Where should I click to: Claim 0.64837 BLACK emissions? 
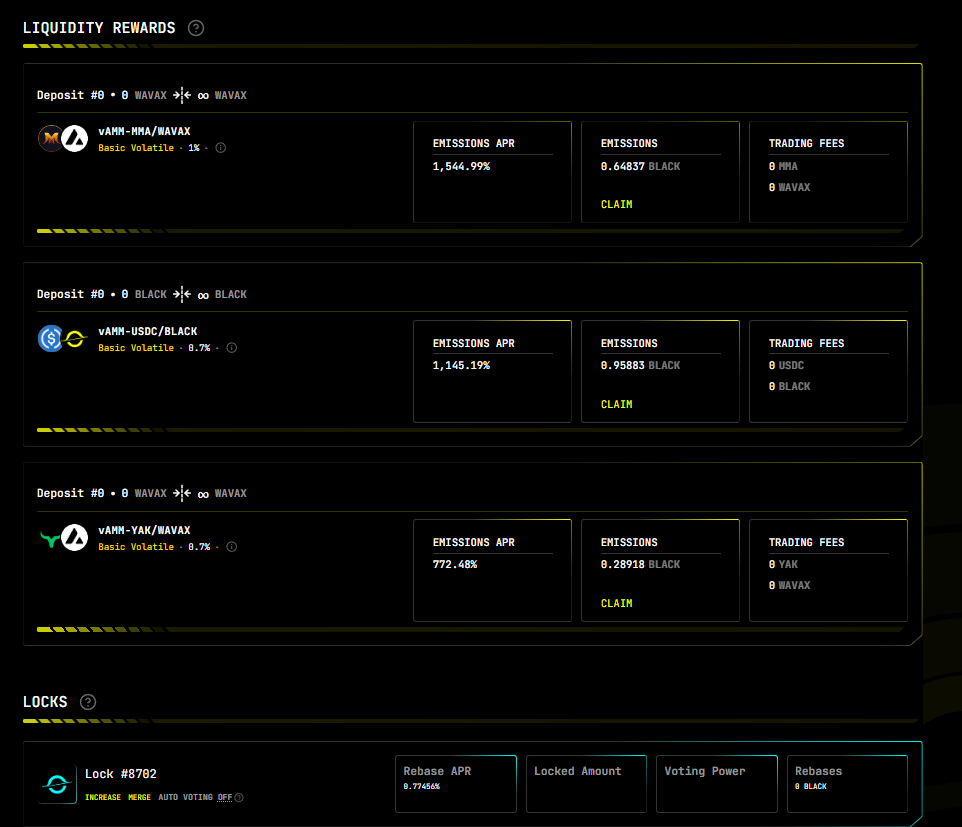617,204
